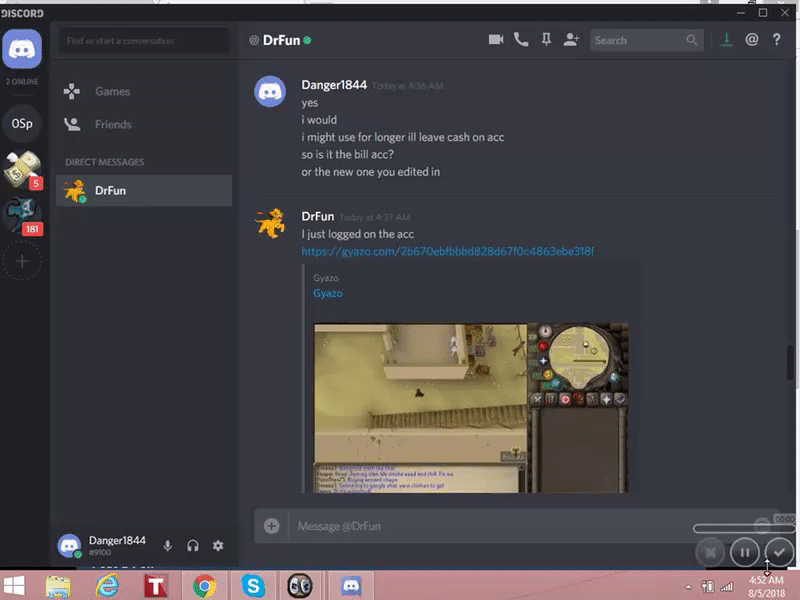Click the network signal tray icon

click(727, 587)
